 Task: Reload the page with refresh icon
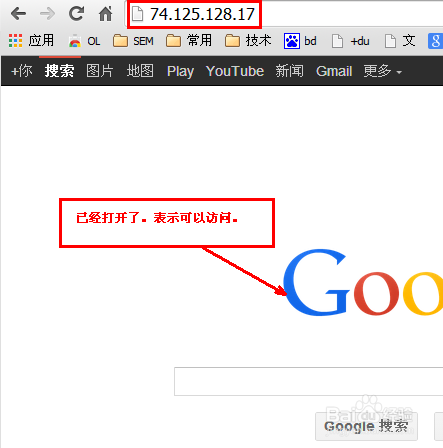(76, 14)
